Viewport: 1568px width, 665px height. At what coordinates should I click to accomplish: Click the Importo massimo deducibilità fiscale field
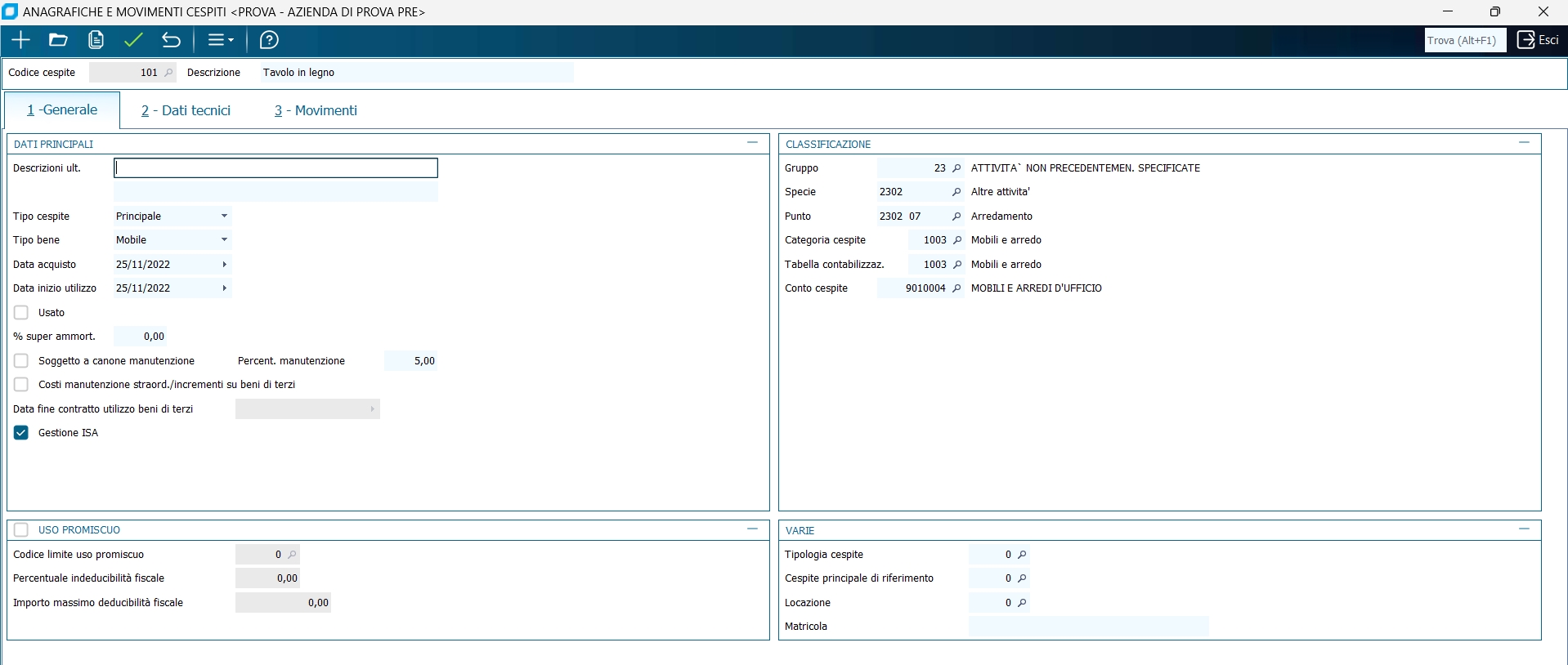point(283,603)
